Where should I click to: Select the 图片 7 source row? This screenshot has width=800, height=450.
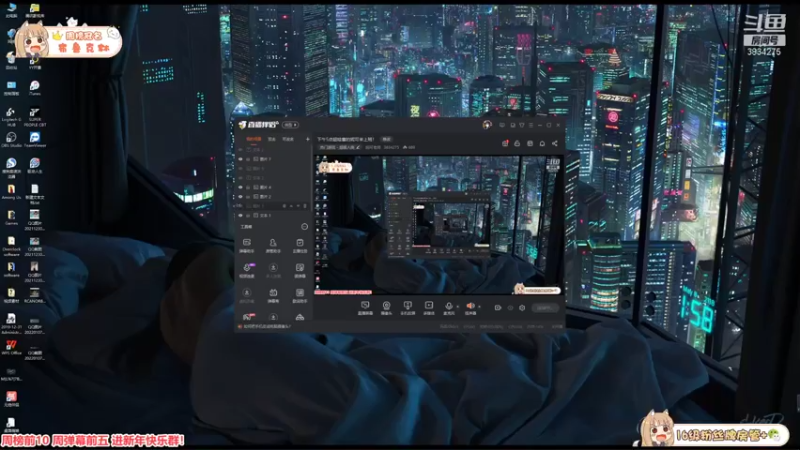pos(273,159)
